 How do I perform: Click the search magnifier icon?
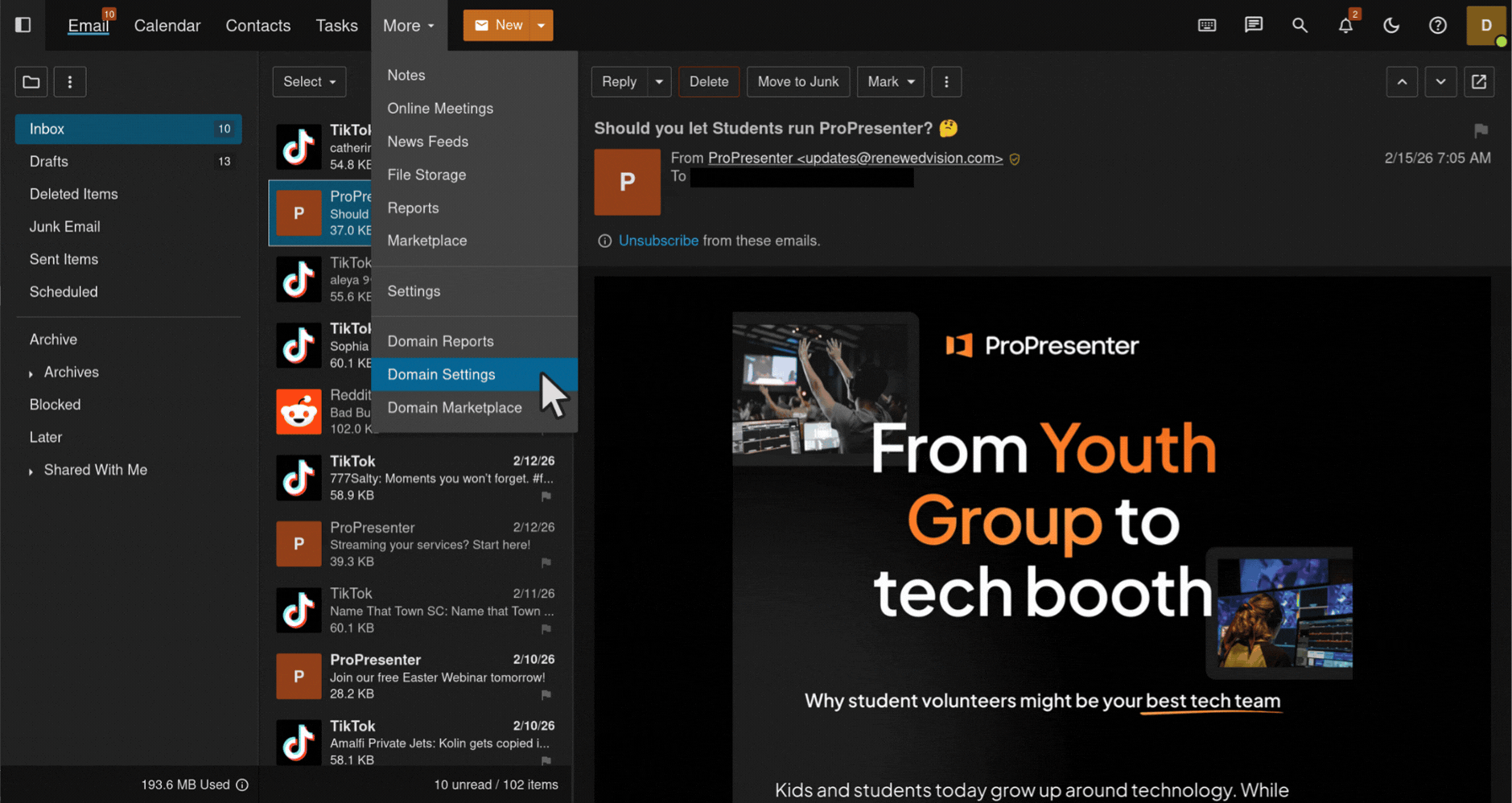pos(1300,25)
